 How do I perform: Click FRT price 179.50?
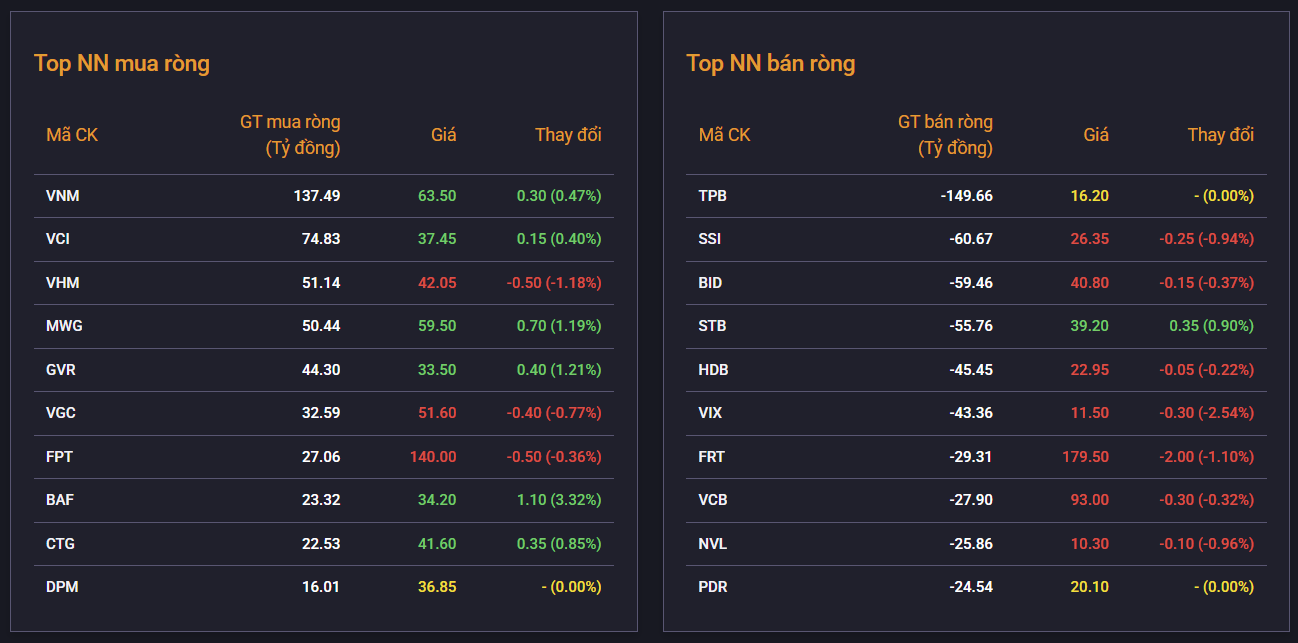coord(1086,457)
